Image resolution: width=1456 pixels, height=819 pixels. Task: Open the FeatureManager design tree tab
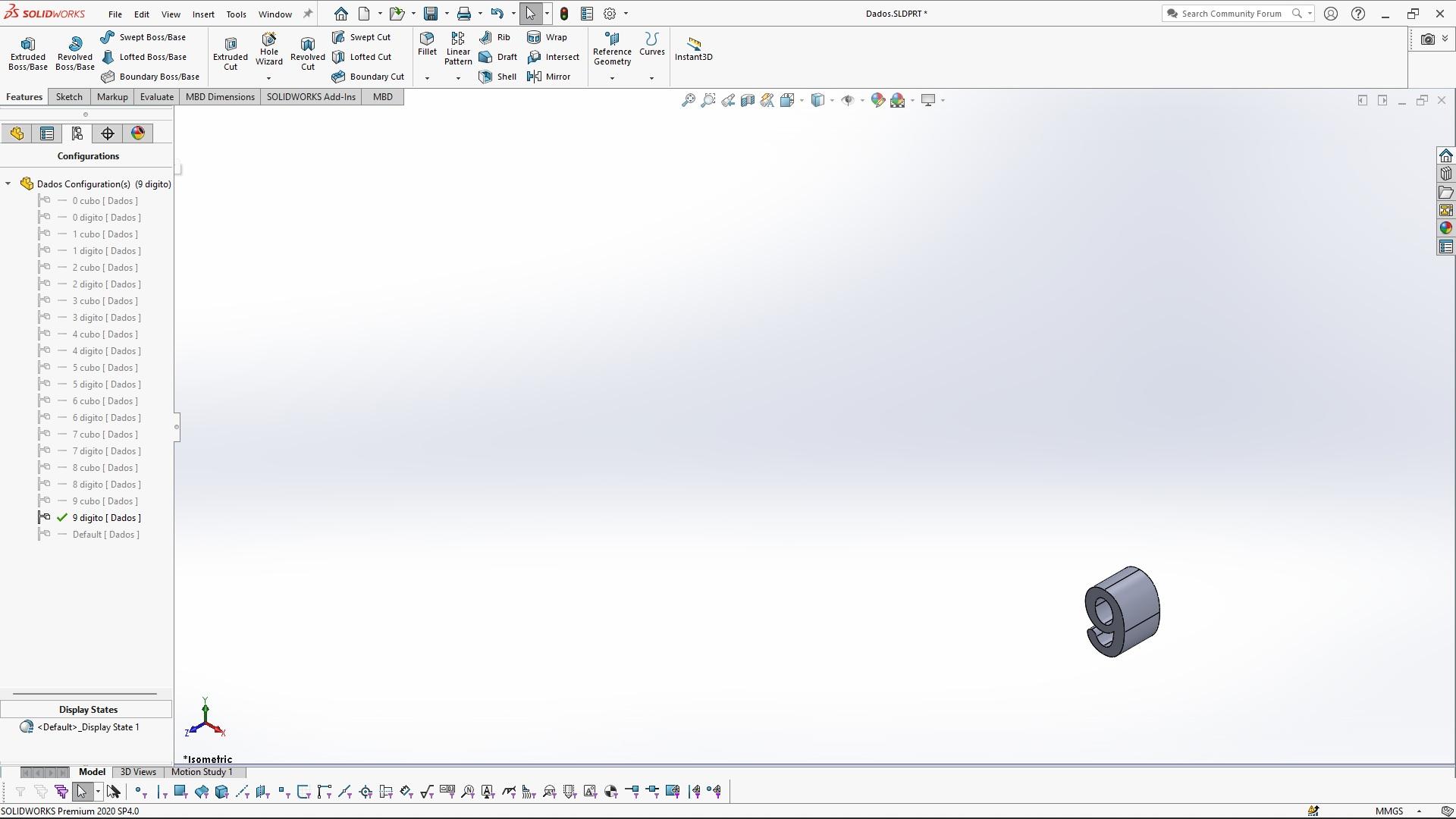click(17, 133)
